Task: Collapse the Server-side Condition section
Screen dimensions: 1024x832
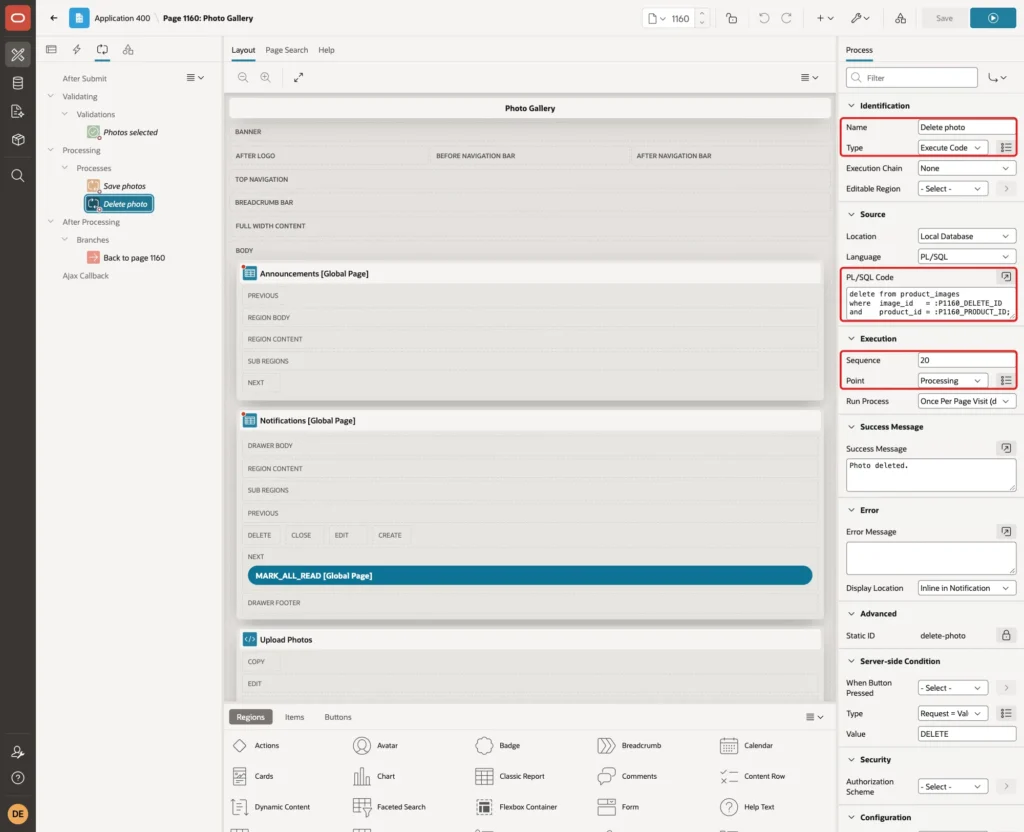Action: click(x=851, y=661)
